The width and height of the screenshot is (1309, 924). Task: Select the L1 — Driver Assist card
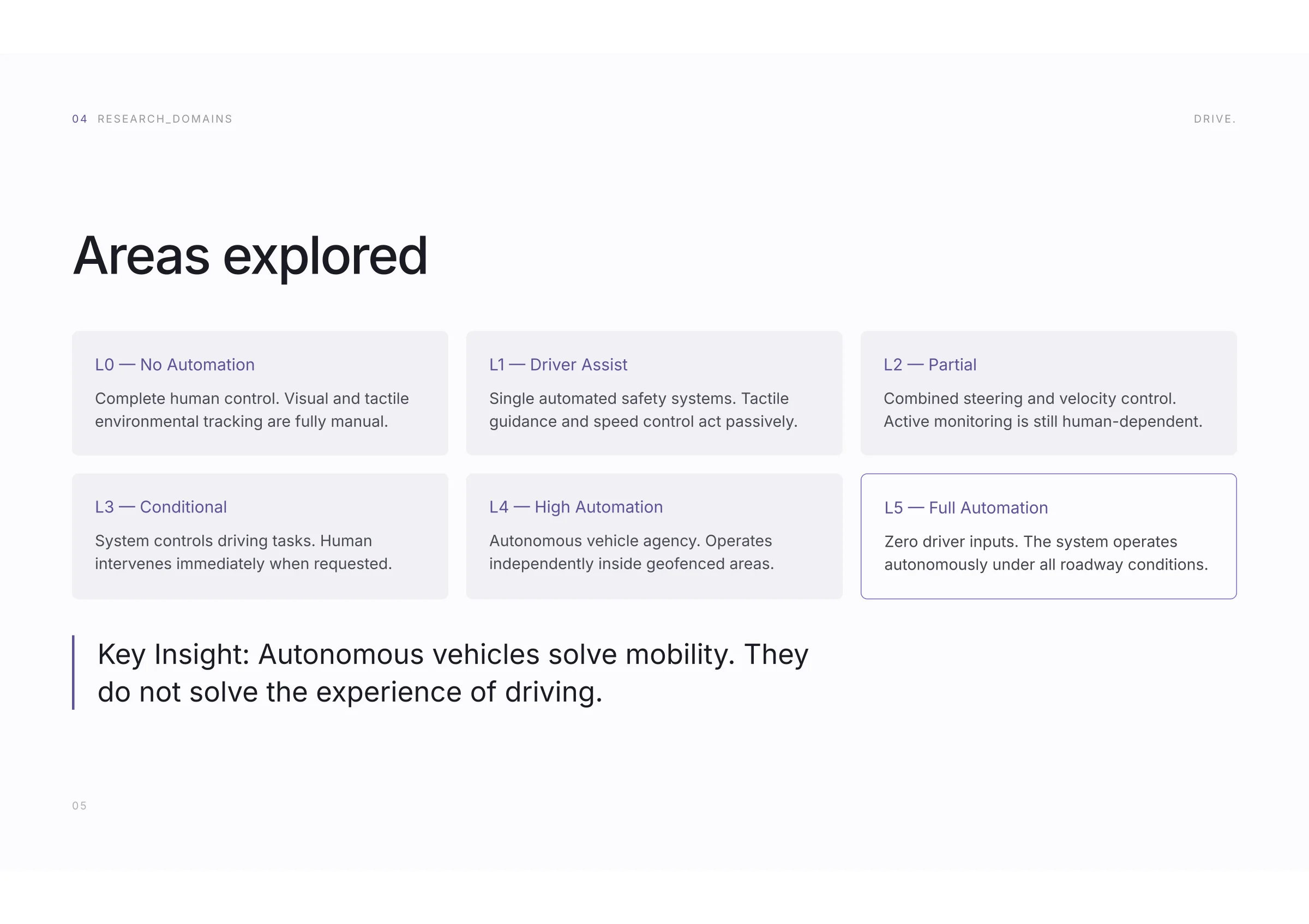coord(654,393)
